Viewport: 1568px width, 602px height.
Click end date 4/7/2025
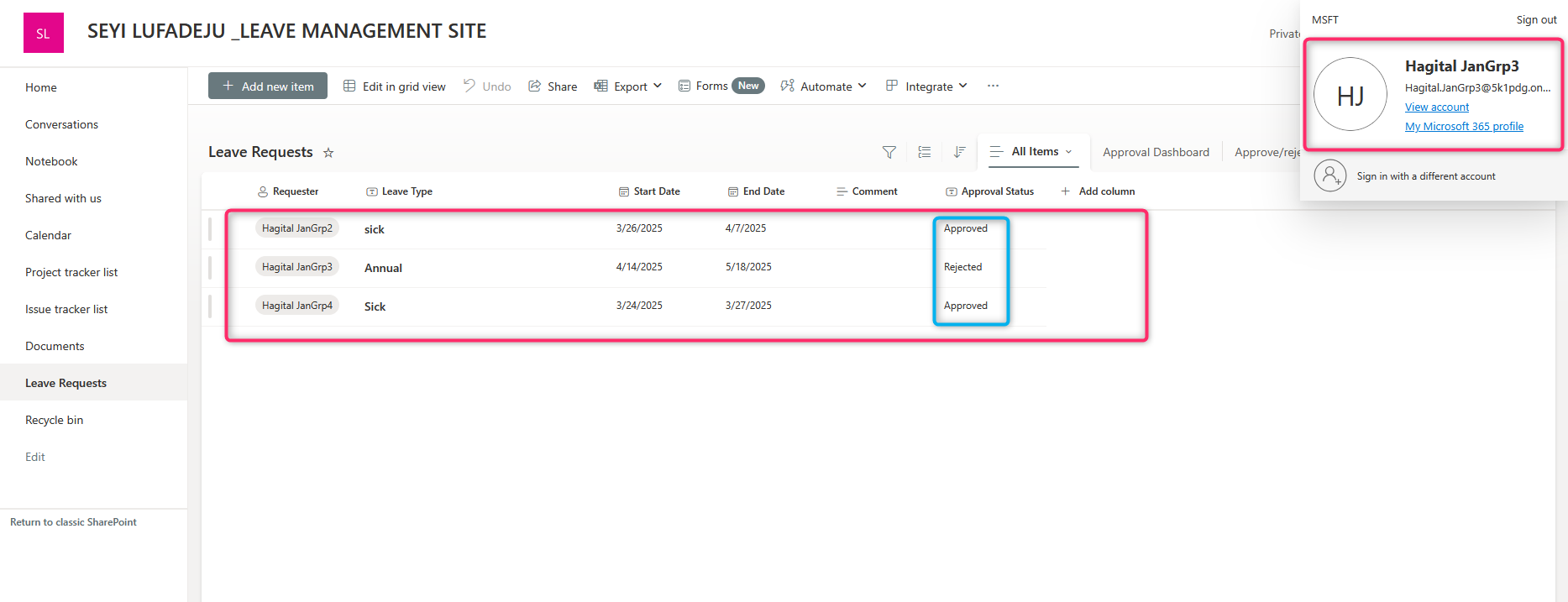tap(746, 228)
